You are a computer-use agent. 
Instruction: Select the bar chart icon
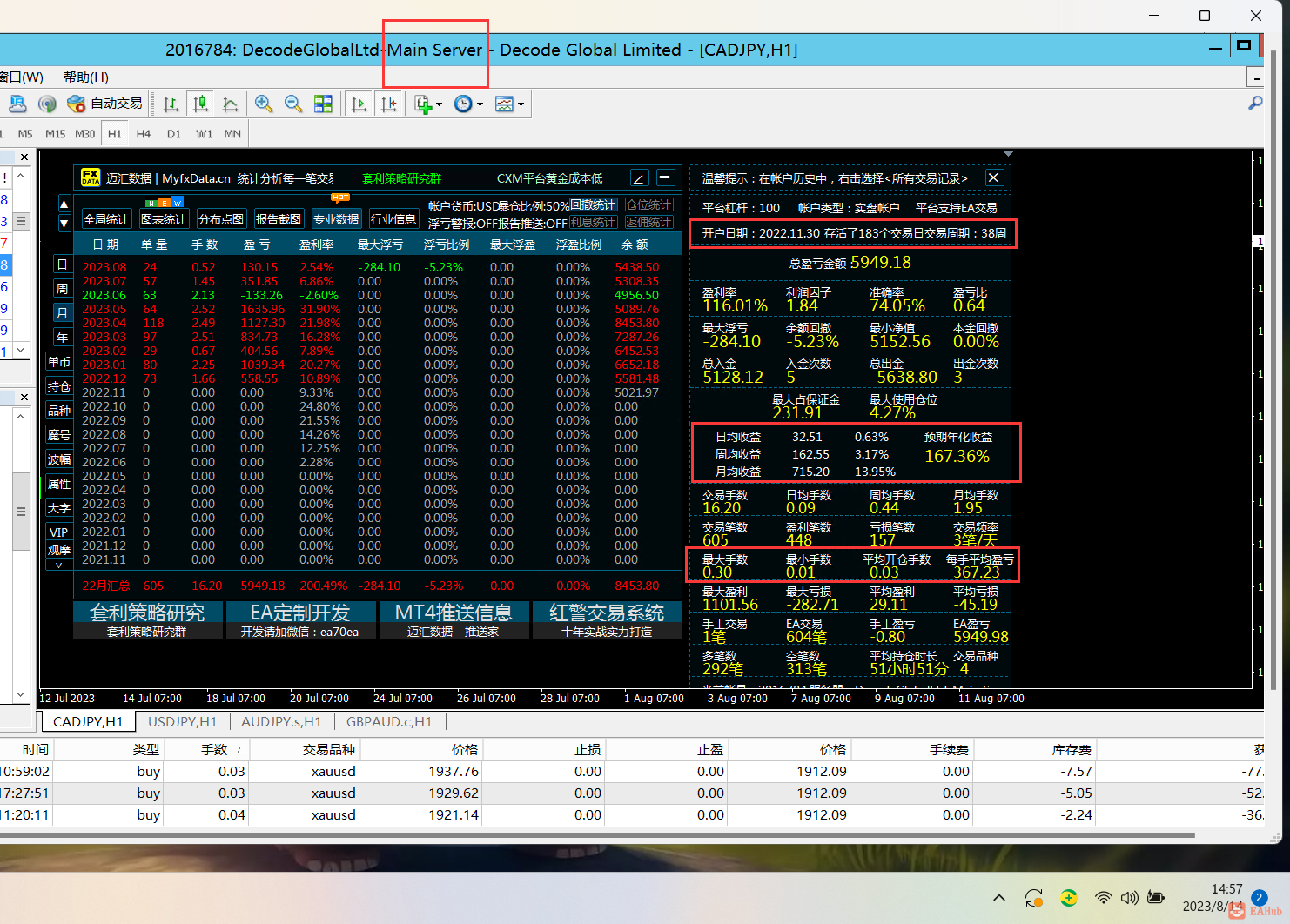tap(171, 104)
